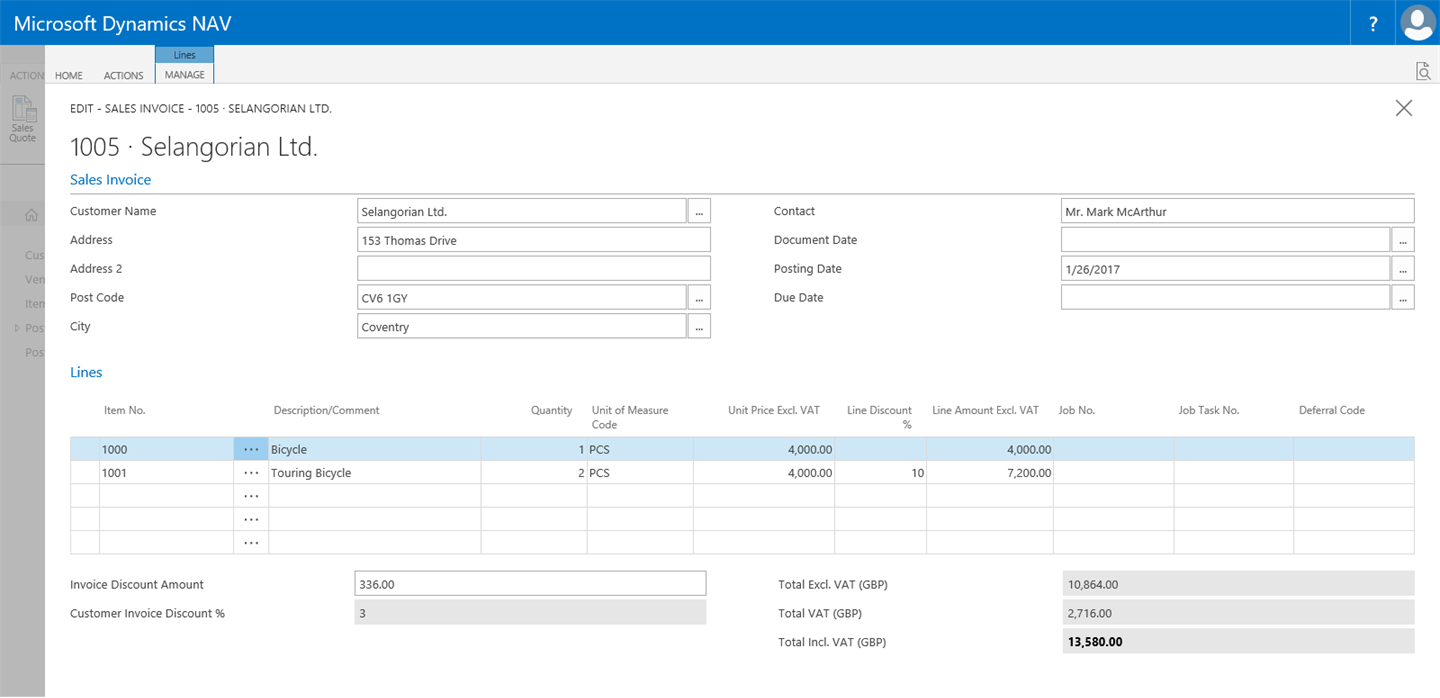The width and height of the screenshot is (1440, 698).
Task: Click the Invoice Discount Amount field
Action: 531,584
